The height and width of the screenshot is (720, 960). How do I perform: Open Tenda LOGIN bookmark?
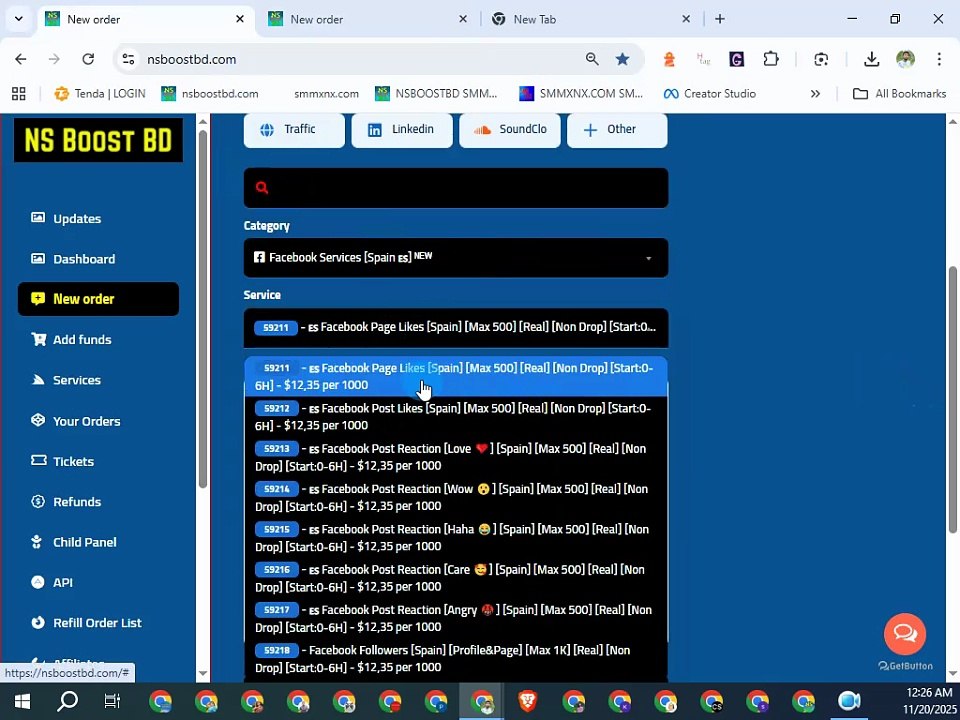(100, 94)
